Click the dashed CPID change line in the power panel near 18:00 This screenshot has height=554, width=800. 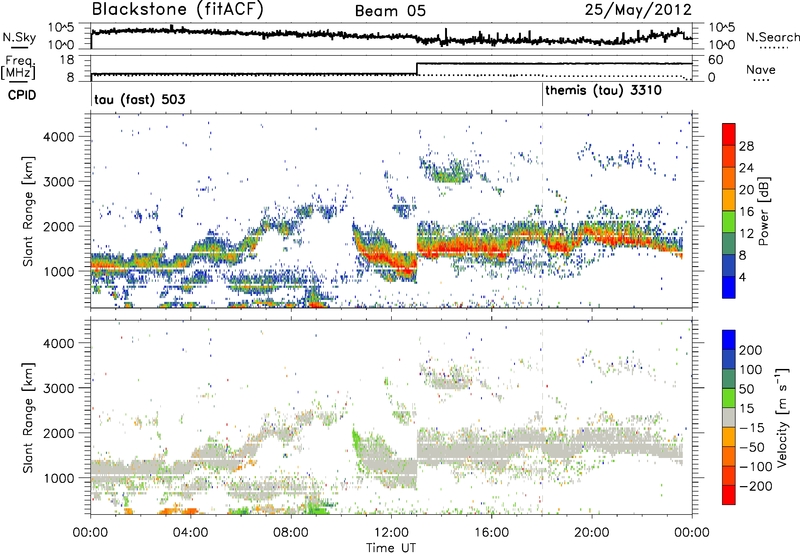[x=542, y=210]
